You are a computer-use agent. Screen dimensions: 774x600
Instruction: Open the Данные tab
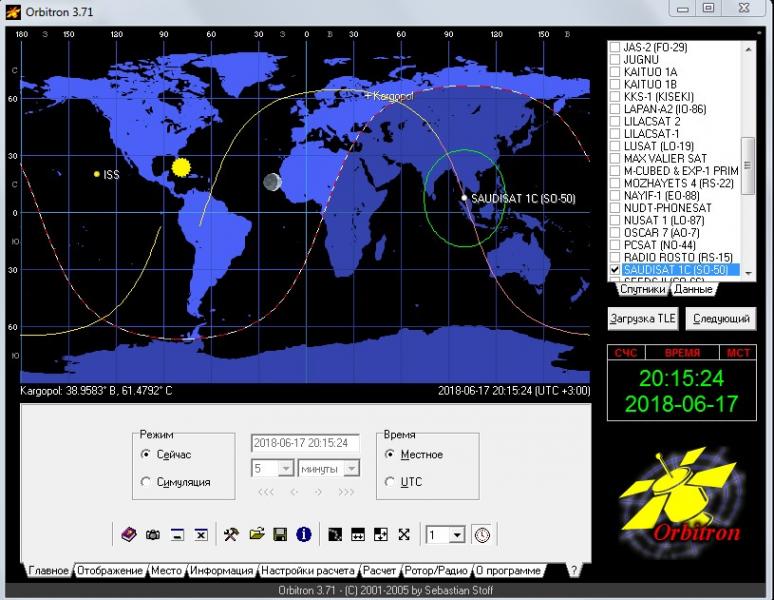[x=693, y=289]
